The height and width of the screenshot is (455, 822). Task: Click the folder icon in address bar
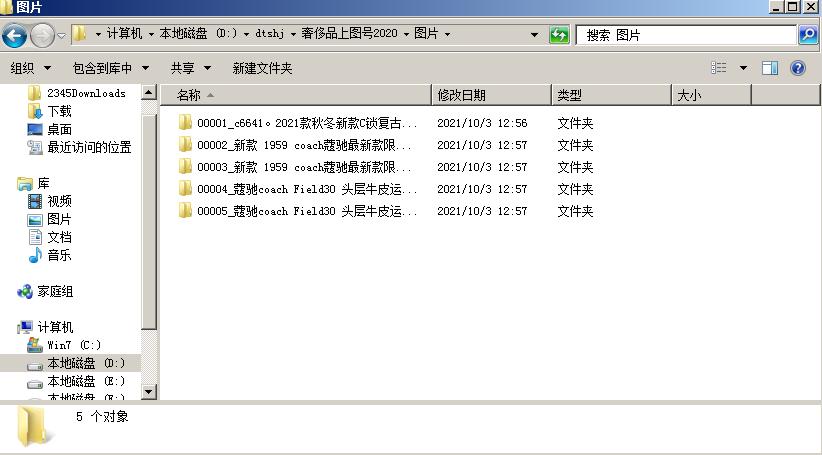coord(80,34)
